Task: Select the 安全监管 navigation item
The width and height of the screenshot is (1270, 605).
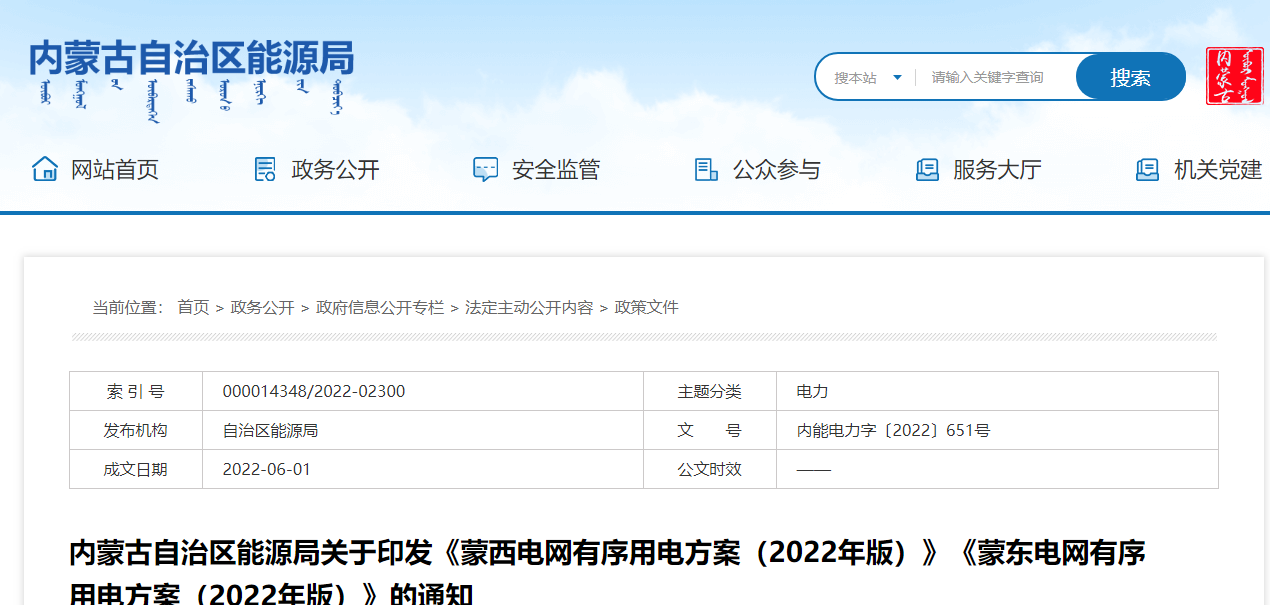Action: point(556,170)
